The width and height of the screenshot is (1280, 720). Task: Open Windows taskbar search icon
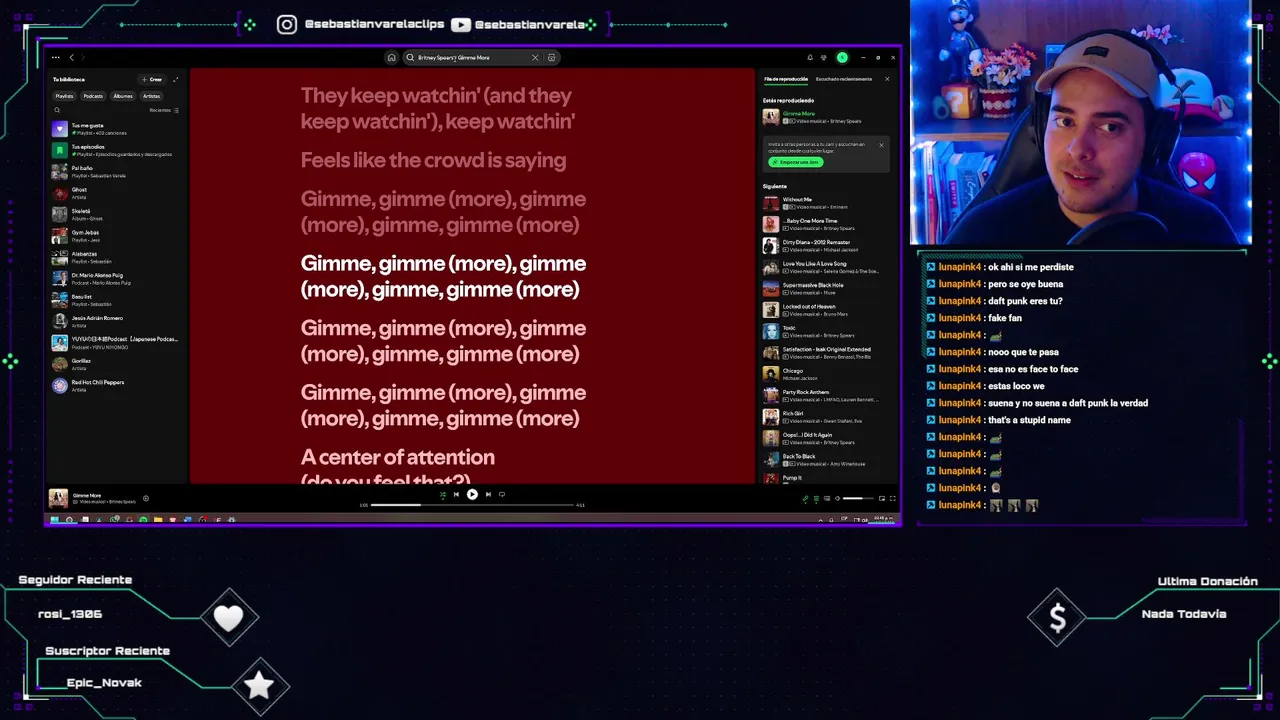(x=69, y=520)
